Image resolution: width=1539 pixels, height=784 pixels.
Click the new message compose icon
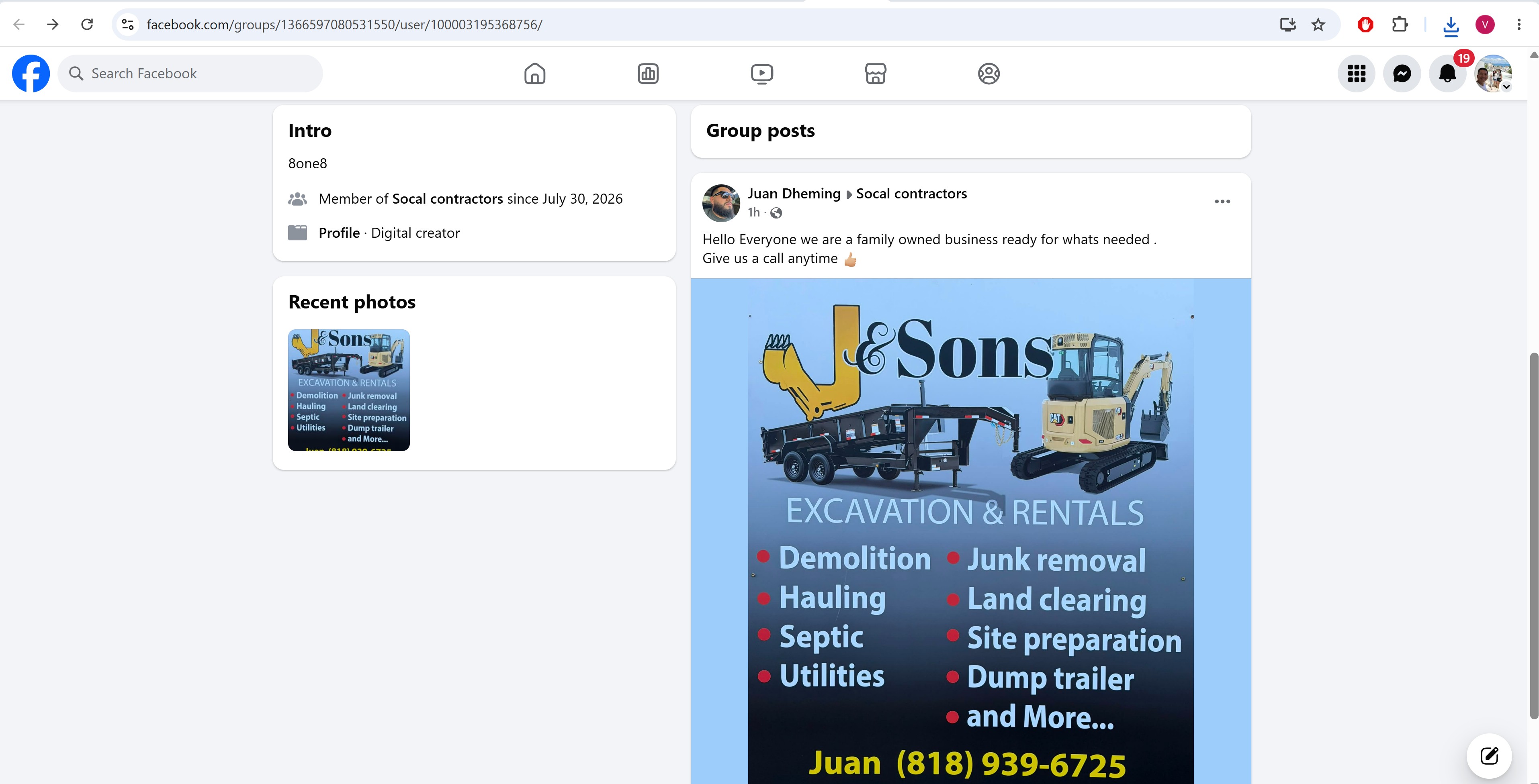pos(1490,756)
